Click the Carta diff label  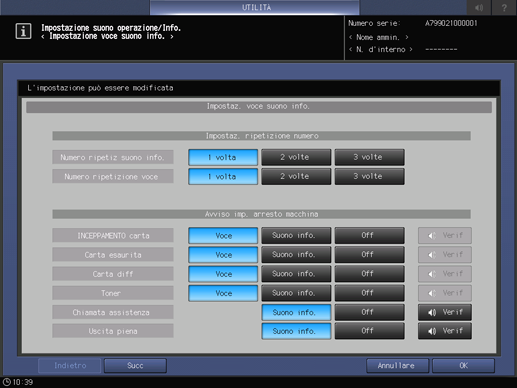click(x=113, y=274)
